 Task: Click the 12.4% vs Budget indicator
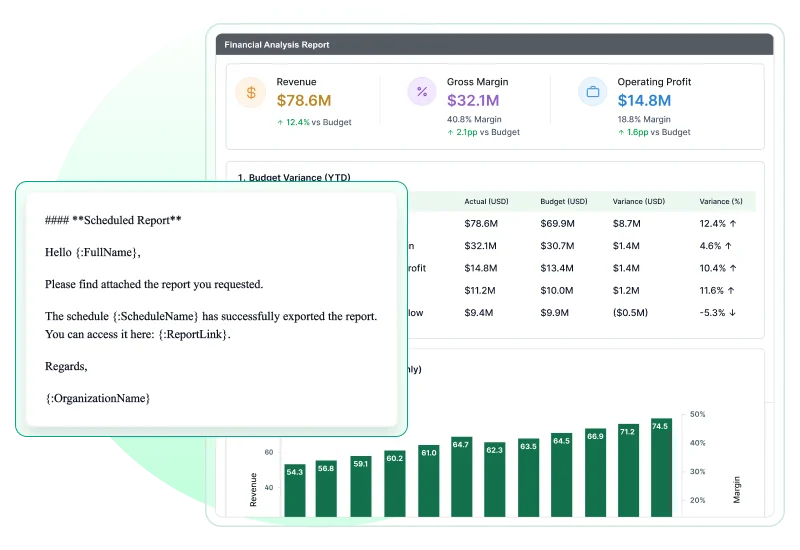point(314,122)
